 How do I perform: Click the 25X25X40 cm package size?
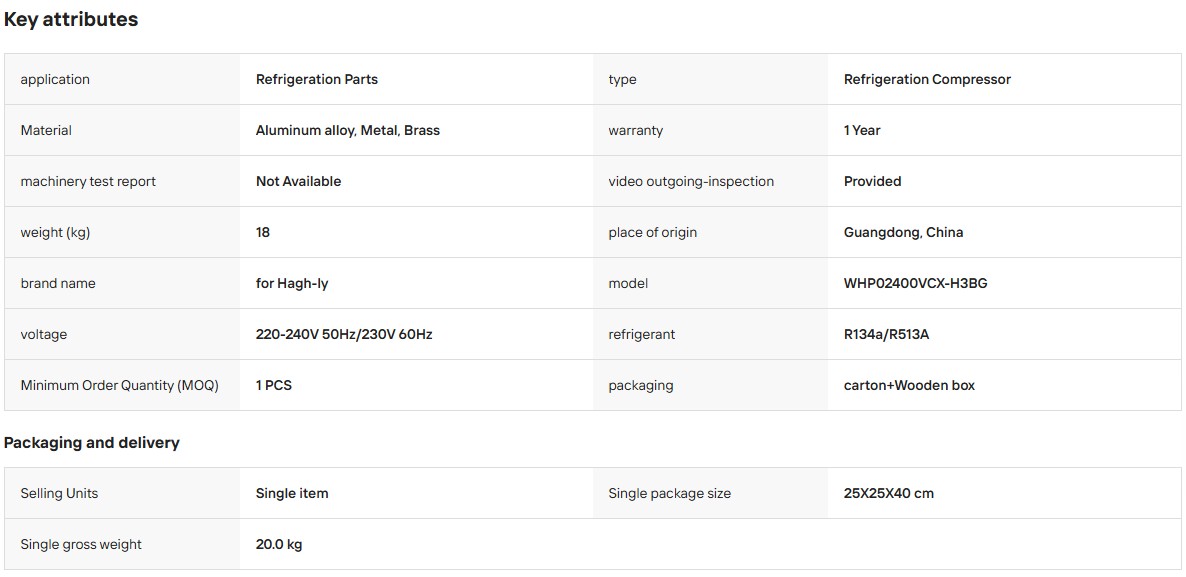point(889,494)
